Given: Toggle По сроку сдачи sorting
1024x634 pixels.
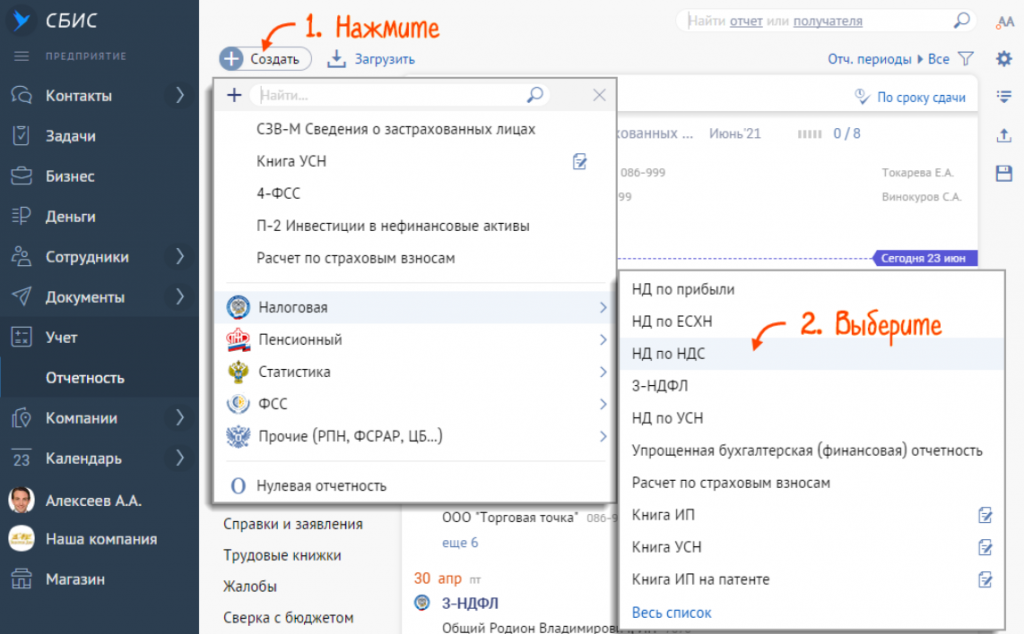Looking at the screenshot, I should tap(910, 97).
